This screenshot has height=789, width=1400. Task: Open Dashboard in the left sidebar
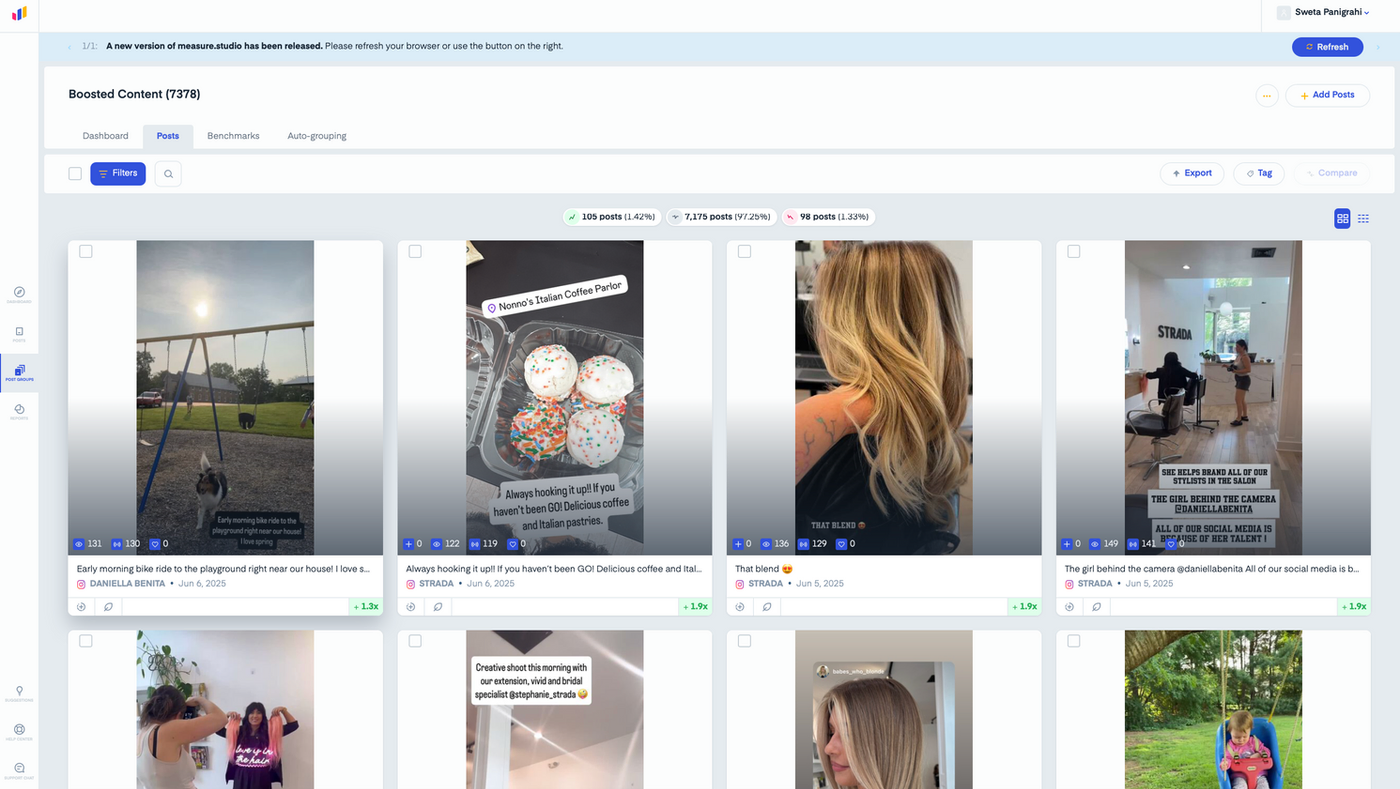tap(19, 295)
